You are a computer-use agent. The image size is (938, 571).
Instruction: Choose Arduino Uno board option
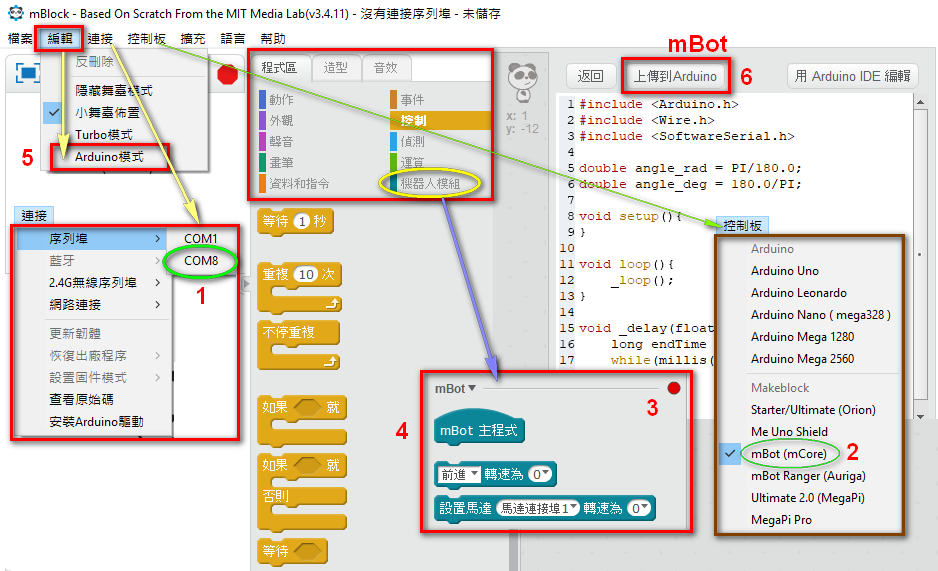pos(784,271)
